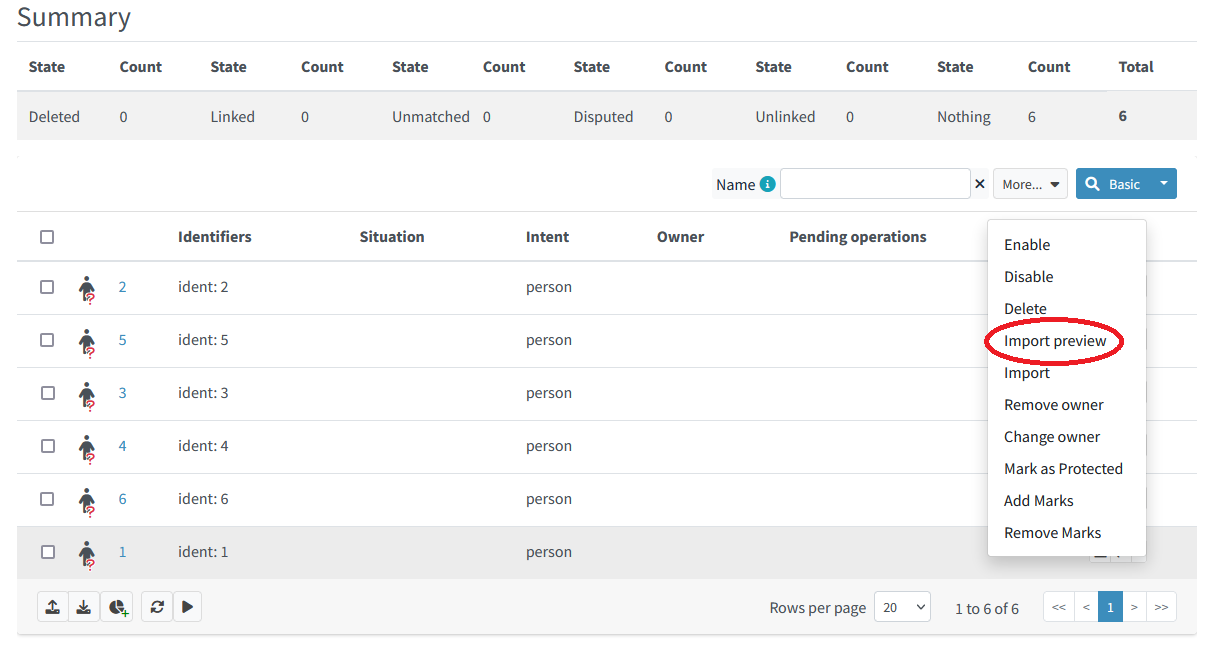The height and width of the screenshot is (653, 1212).
Task: Check the checkbox for row ident: 1
Action: (x=47, y=551)
